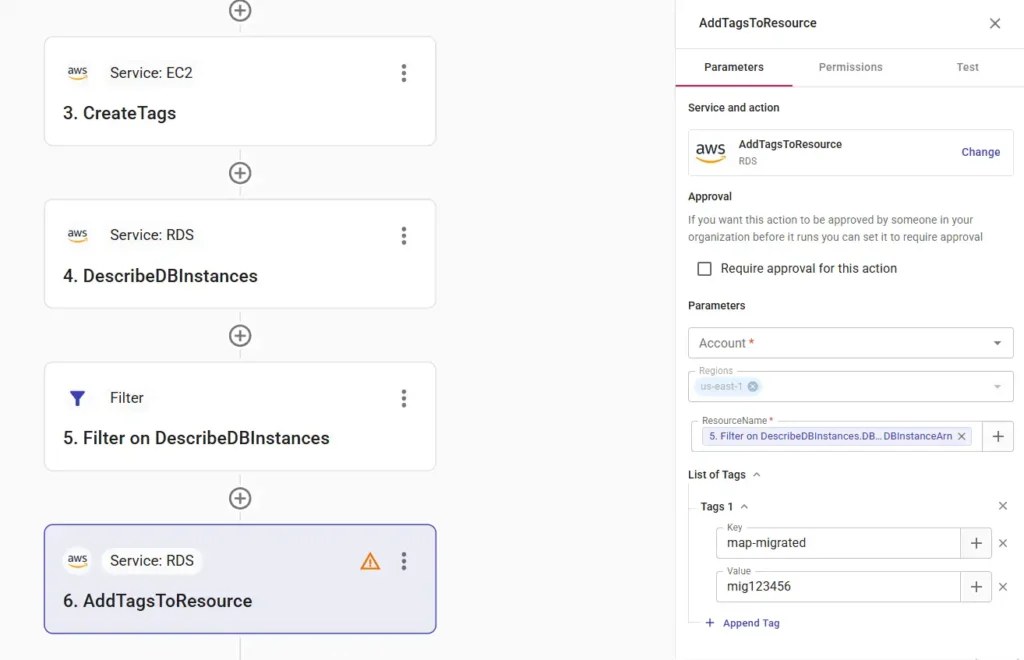Close the AddTagsToResource side panel
The width and height of the screenshot is (1024, 660).
[x=995, y=24]
